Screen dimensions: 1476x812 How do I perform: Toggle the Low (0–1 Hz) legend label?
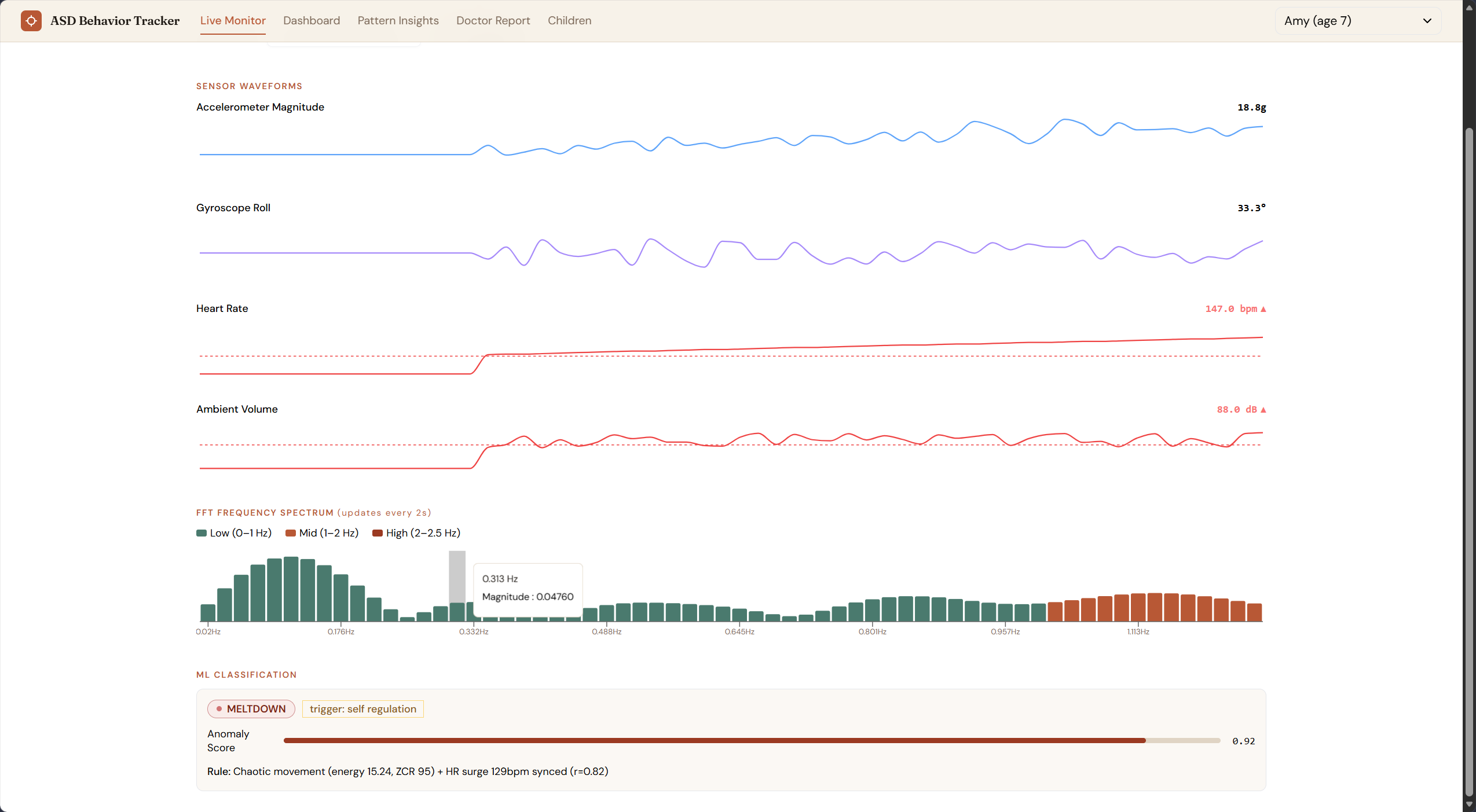point(240,533)
